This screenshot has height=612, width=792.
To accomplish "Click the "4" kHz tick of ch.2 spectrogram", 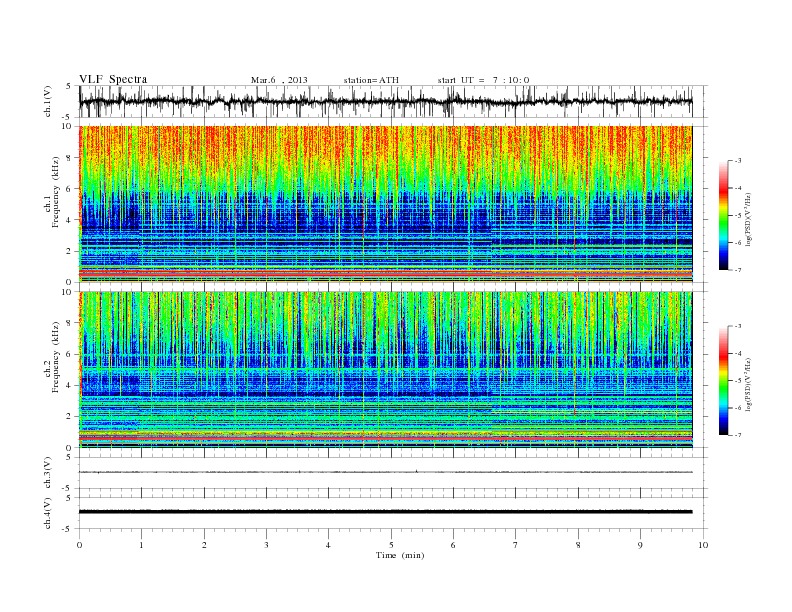I will pyautogui.click(x=69, y=386).
